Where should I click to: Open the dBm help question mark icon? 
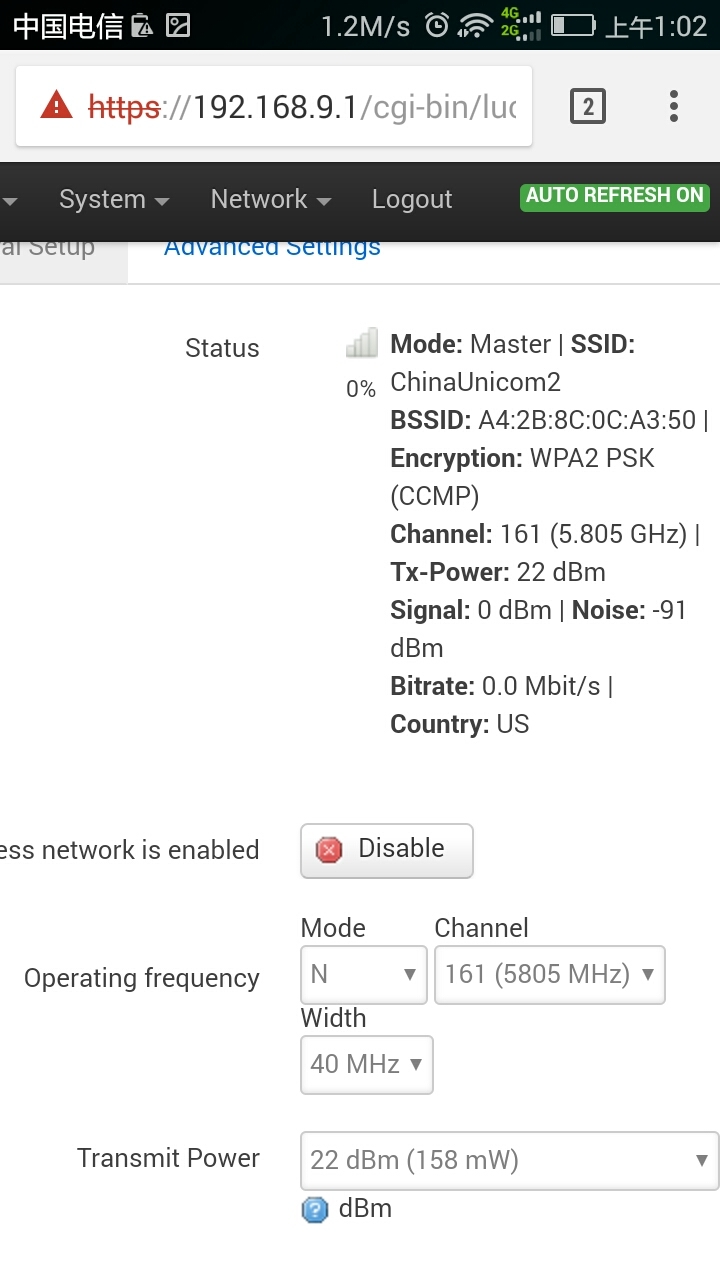pos(315,1209)
